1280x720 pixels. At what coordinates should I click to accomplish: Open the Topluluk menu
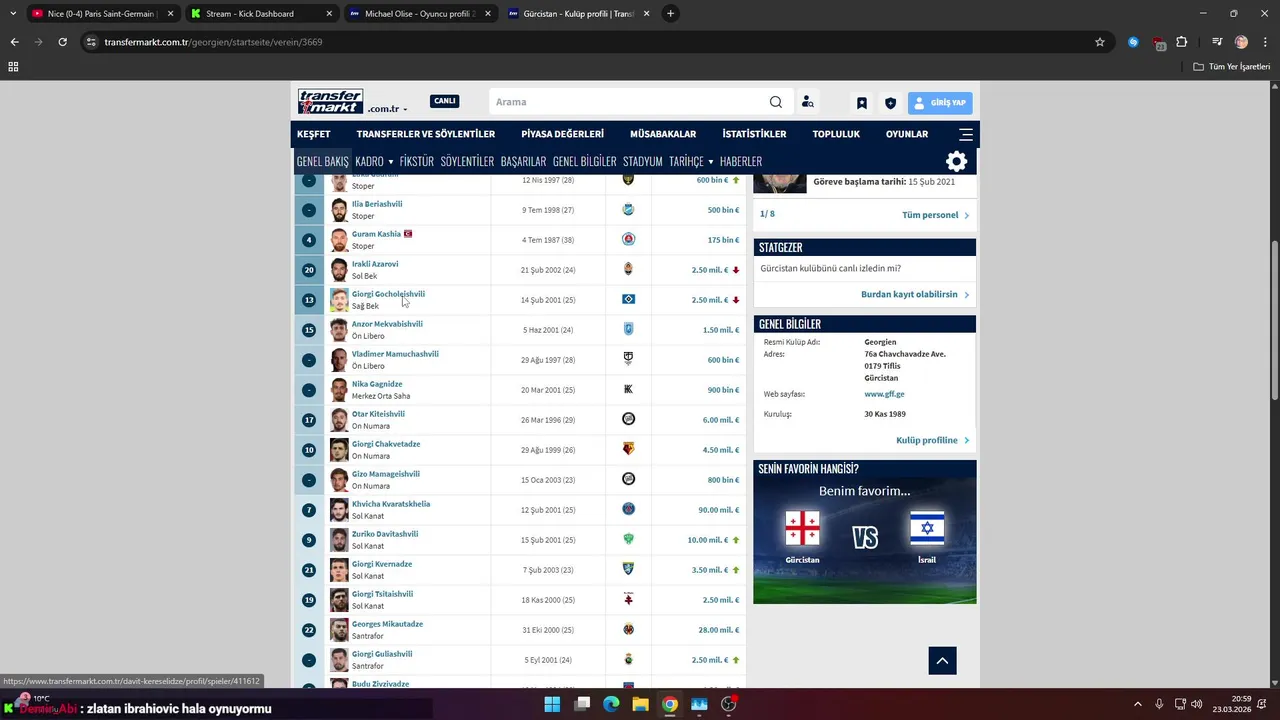click(836, 134)
